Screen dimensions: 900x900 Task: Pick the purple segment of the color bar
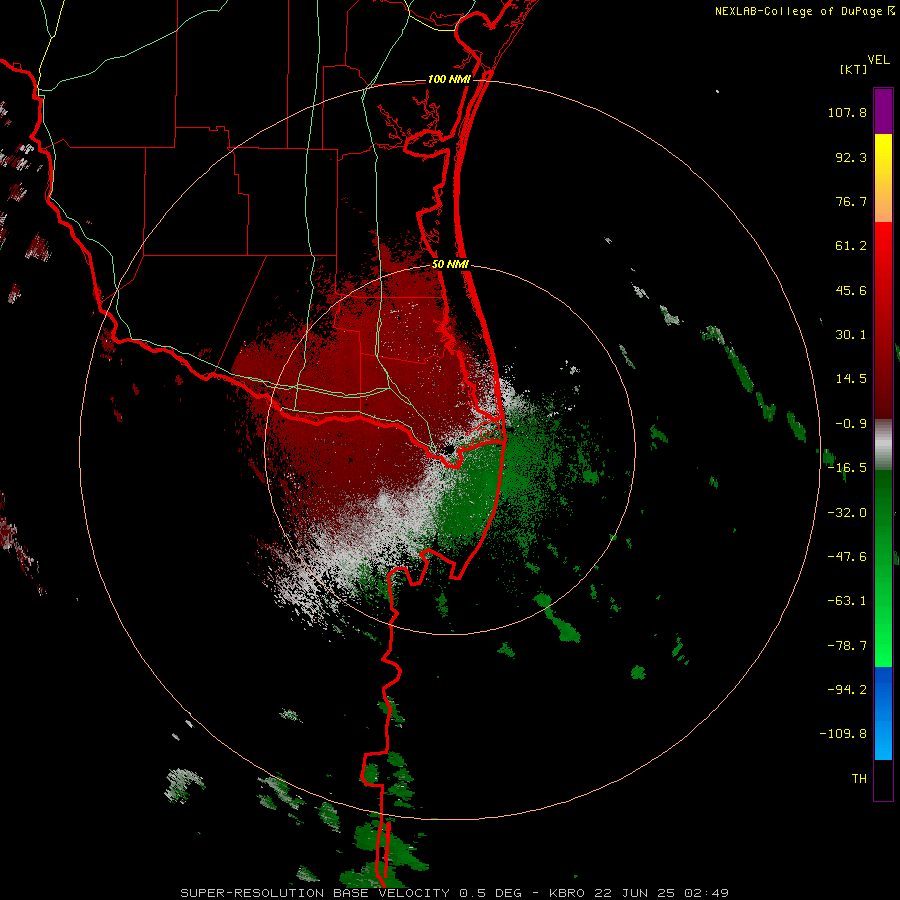tap(883, 111)
